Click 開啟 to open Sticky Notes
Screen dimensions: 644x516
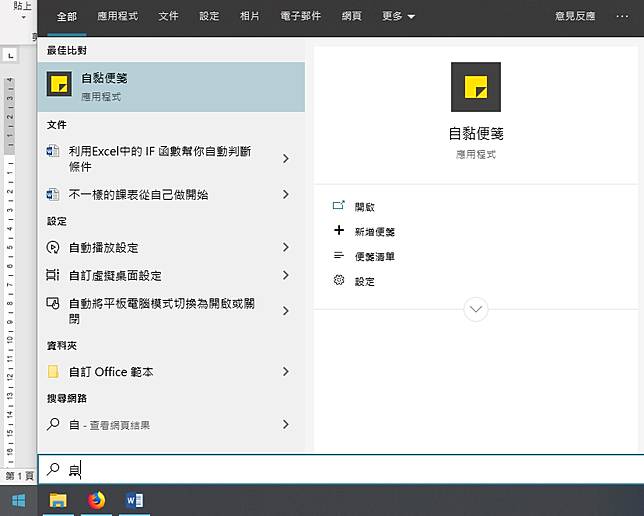(365, 207)
